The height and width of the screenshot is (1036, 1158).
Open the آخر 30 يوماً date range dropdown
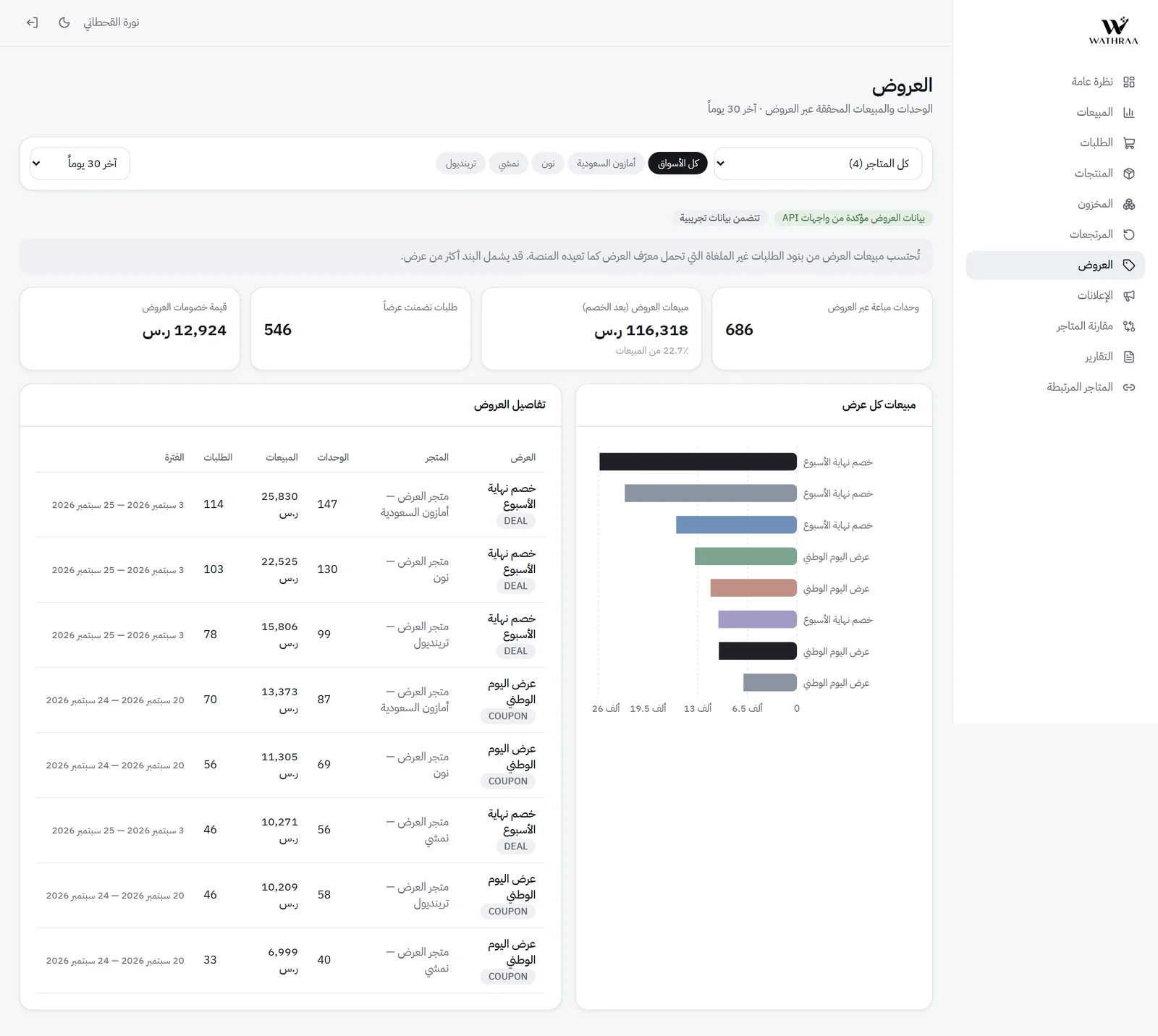pyautogui.click(x=80, y=164)
